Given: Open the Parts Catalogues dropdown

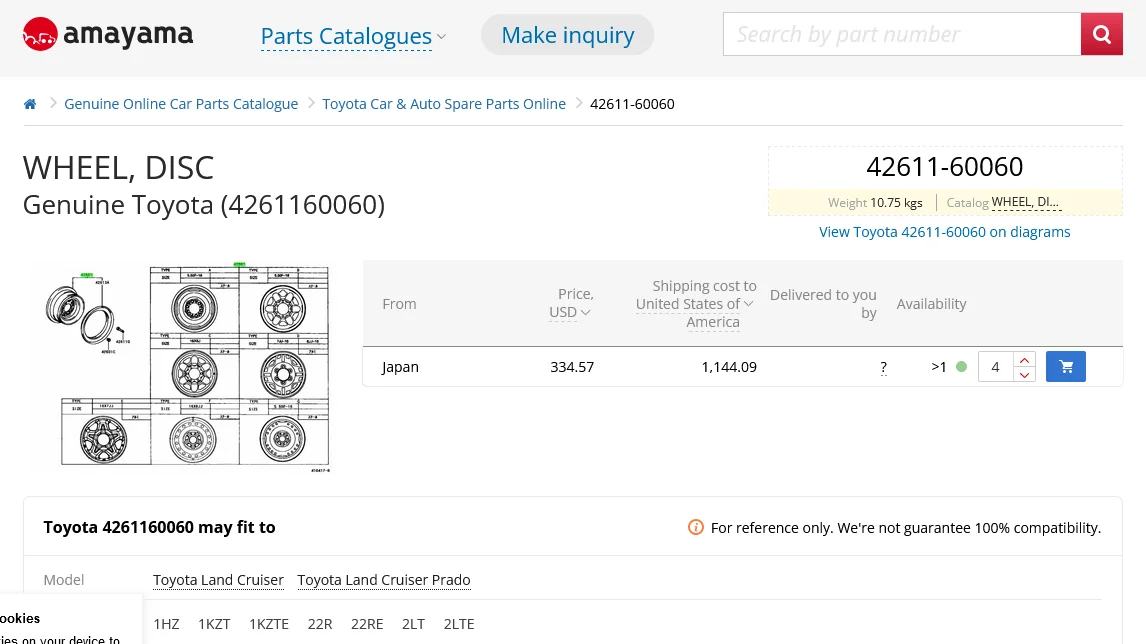Looking at the screenshot, I should pos(352,36).
